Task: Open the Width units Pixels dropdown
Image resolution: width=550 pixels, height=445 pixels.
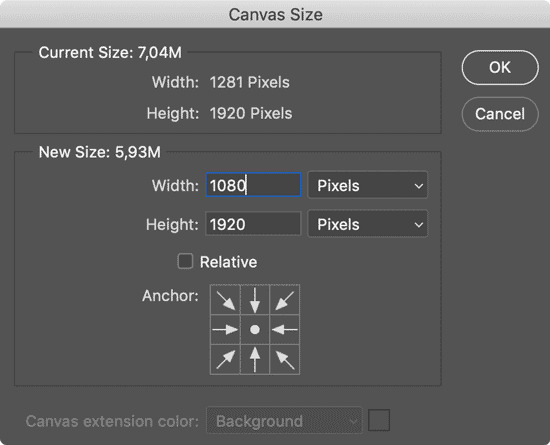Action: coord(368,185)
